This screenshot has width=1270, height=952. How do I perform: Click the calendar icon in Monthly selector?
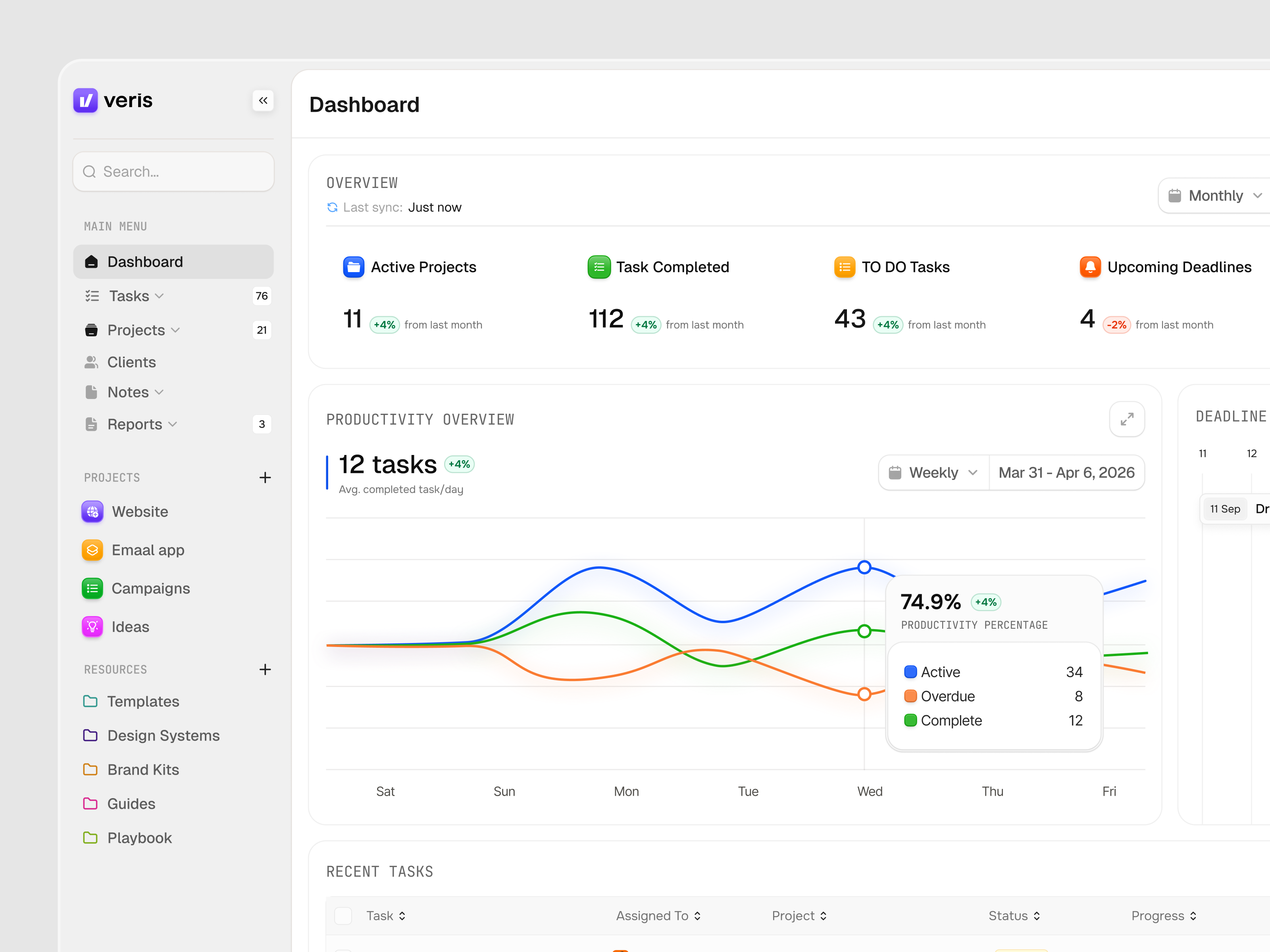(x=1175, y=196)
